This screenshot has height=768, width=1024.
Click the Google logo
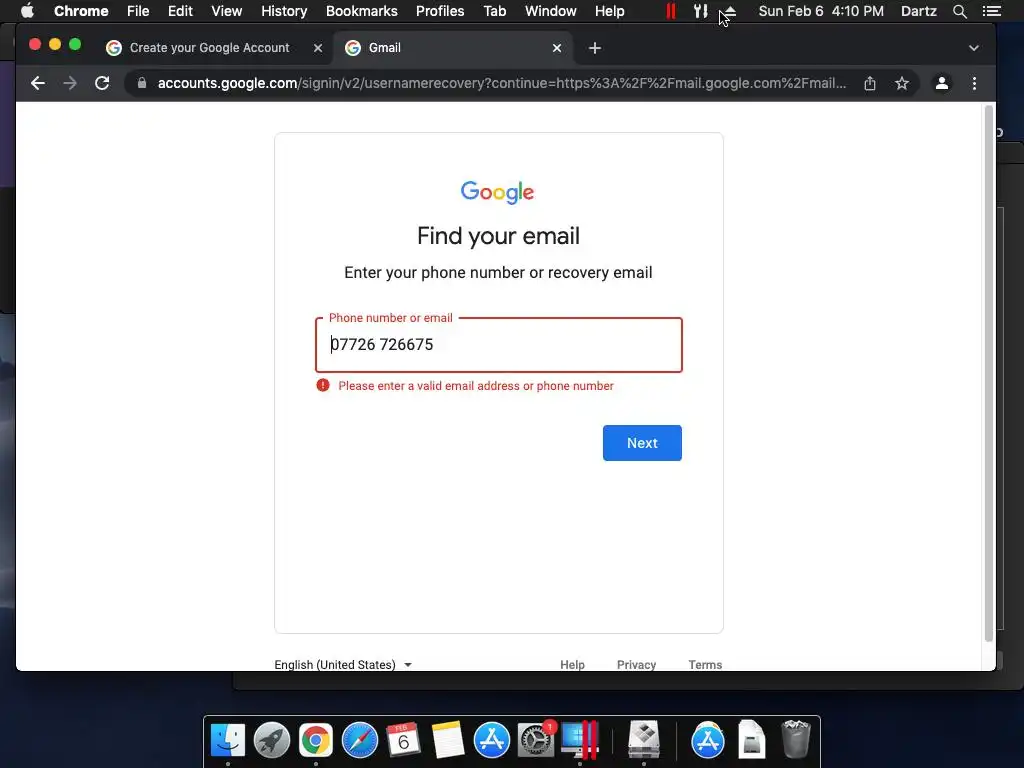(498, 192)
